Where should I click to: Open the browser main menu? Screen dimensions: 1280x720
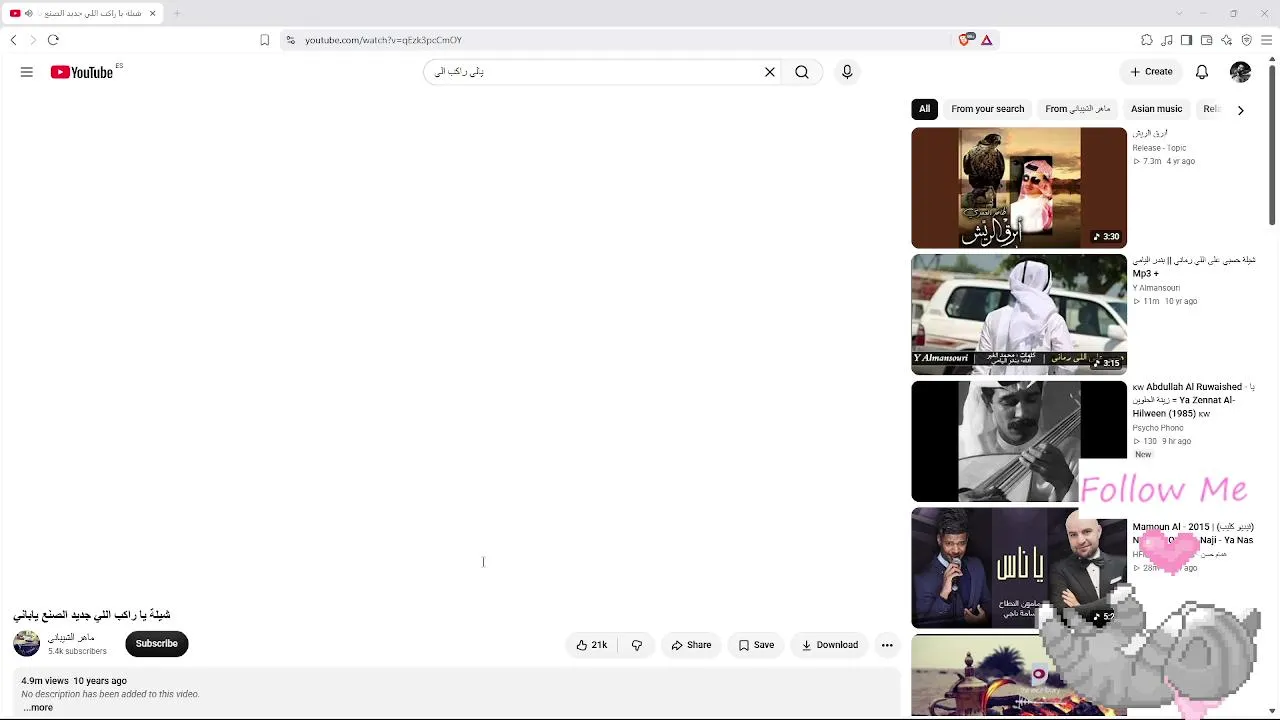1266,40
